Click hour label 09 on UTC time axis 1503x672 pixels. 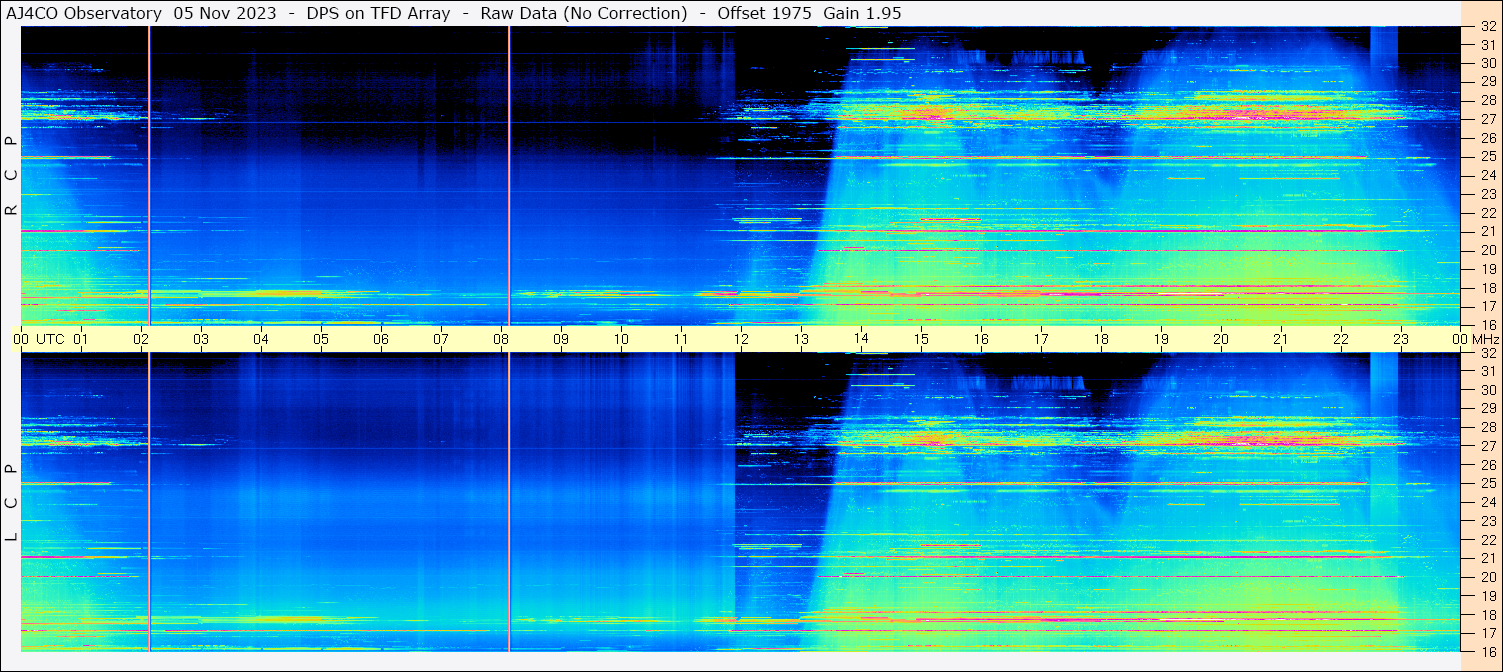click(561, 339)
